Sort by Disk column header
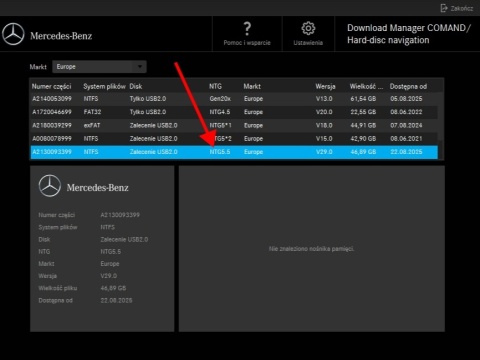Image resolution: width=480 pixels, height=360 pixels. (136, 86)
